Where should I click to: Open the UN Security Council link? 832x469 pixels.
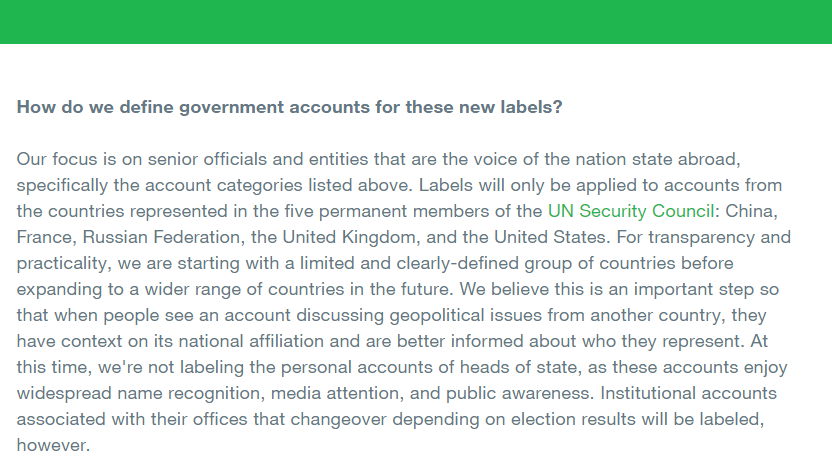click(x=631, y=211)
